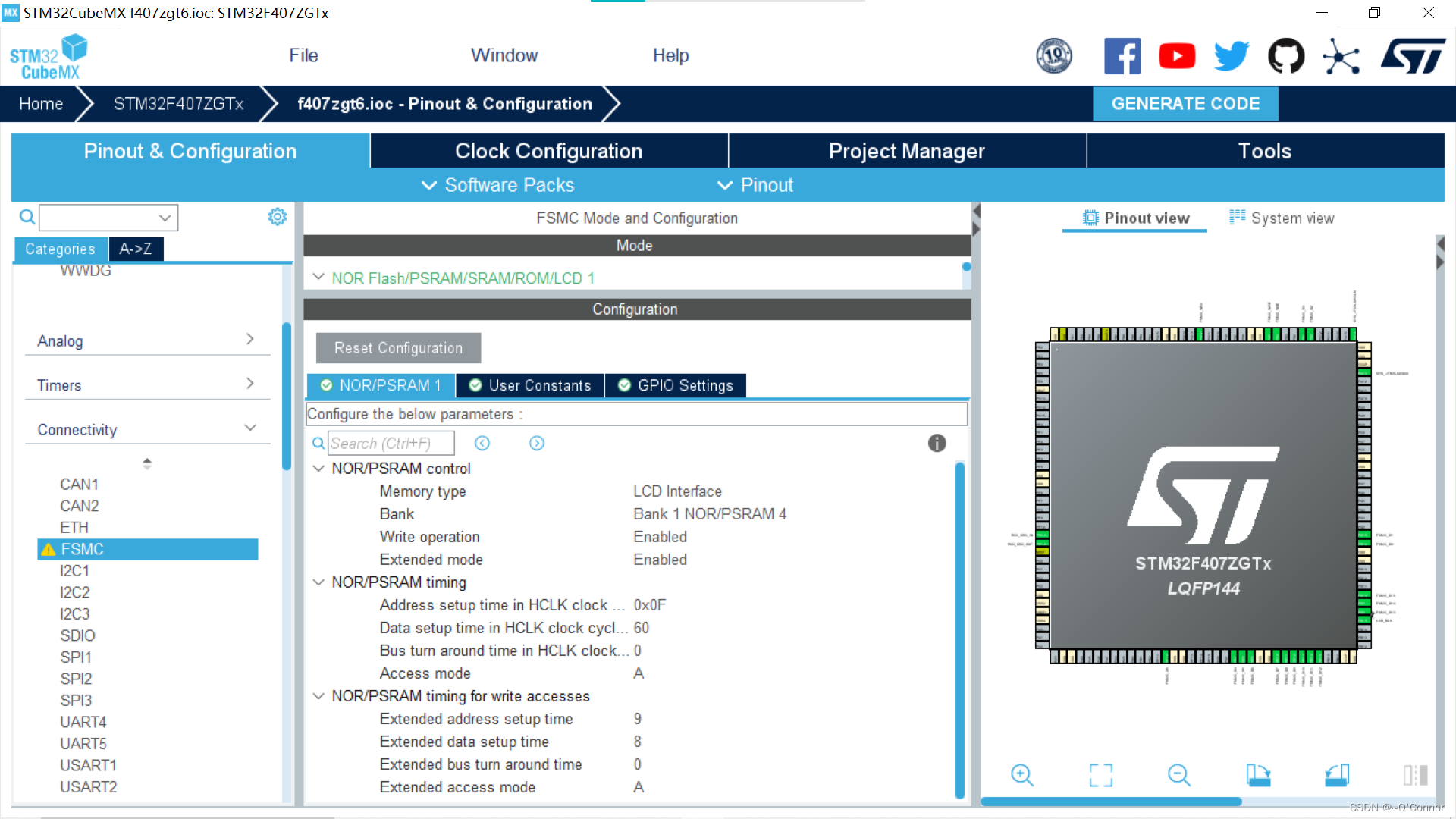This screenshot has height=819, width=1456.
Task: Click the zoom in magnifier icon
Action: click(1021, 774)
